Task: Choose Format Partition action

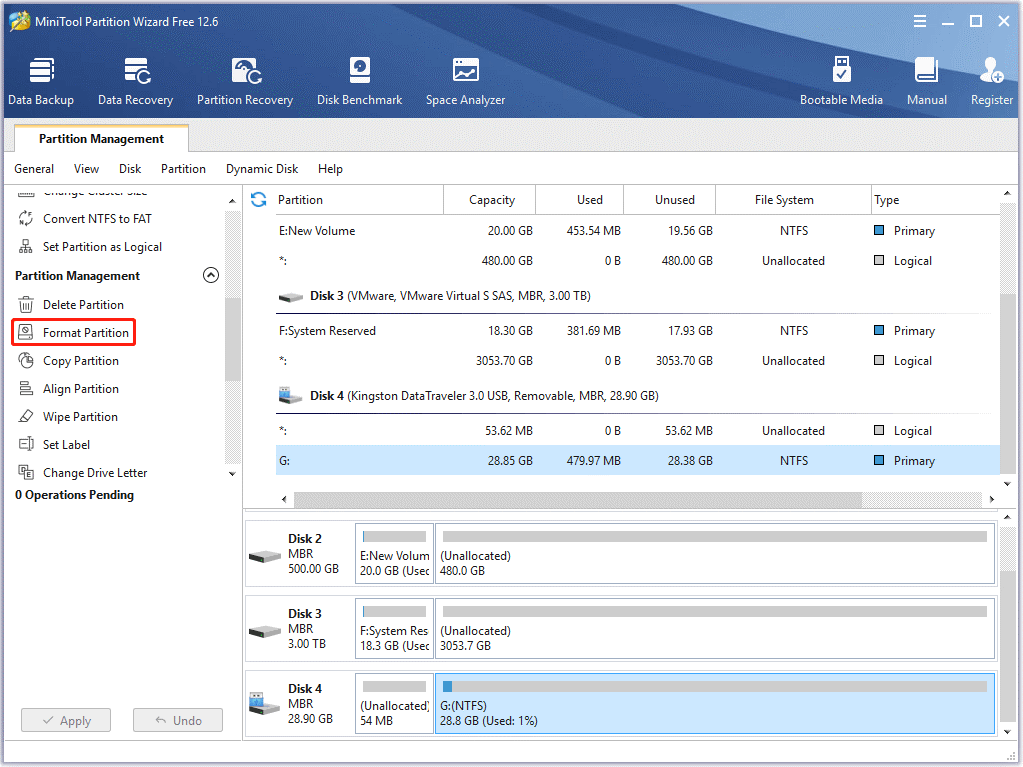Action: pos(85,333)
